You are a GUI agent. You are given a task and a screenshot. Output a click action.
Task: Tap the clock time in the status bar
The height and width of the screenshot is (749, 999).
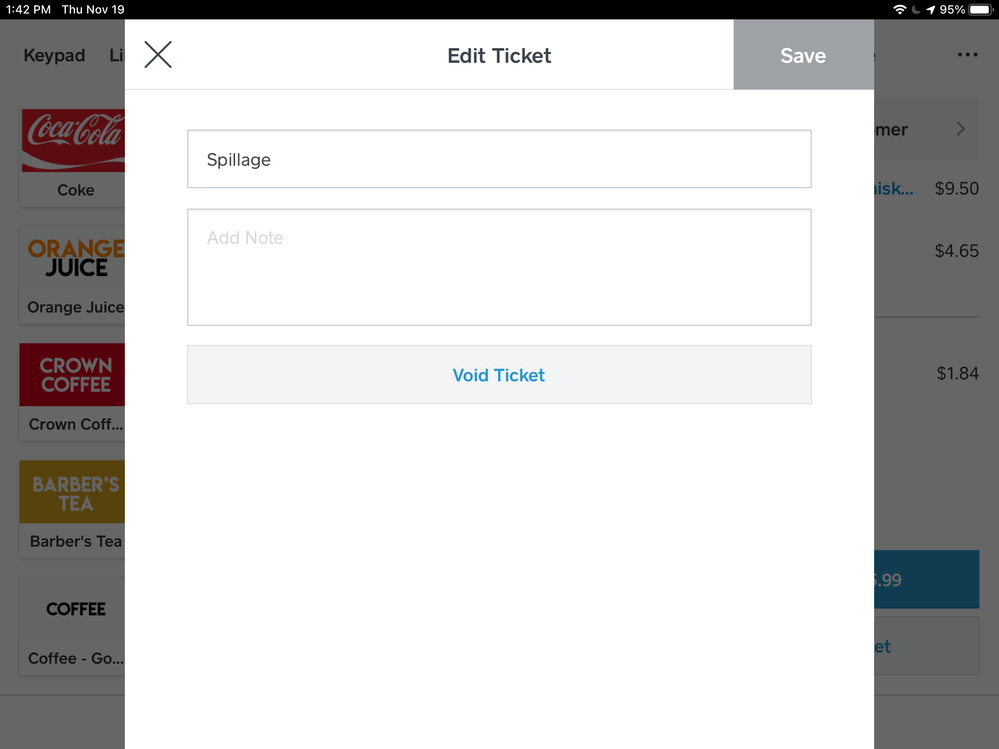pos(22,9)
